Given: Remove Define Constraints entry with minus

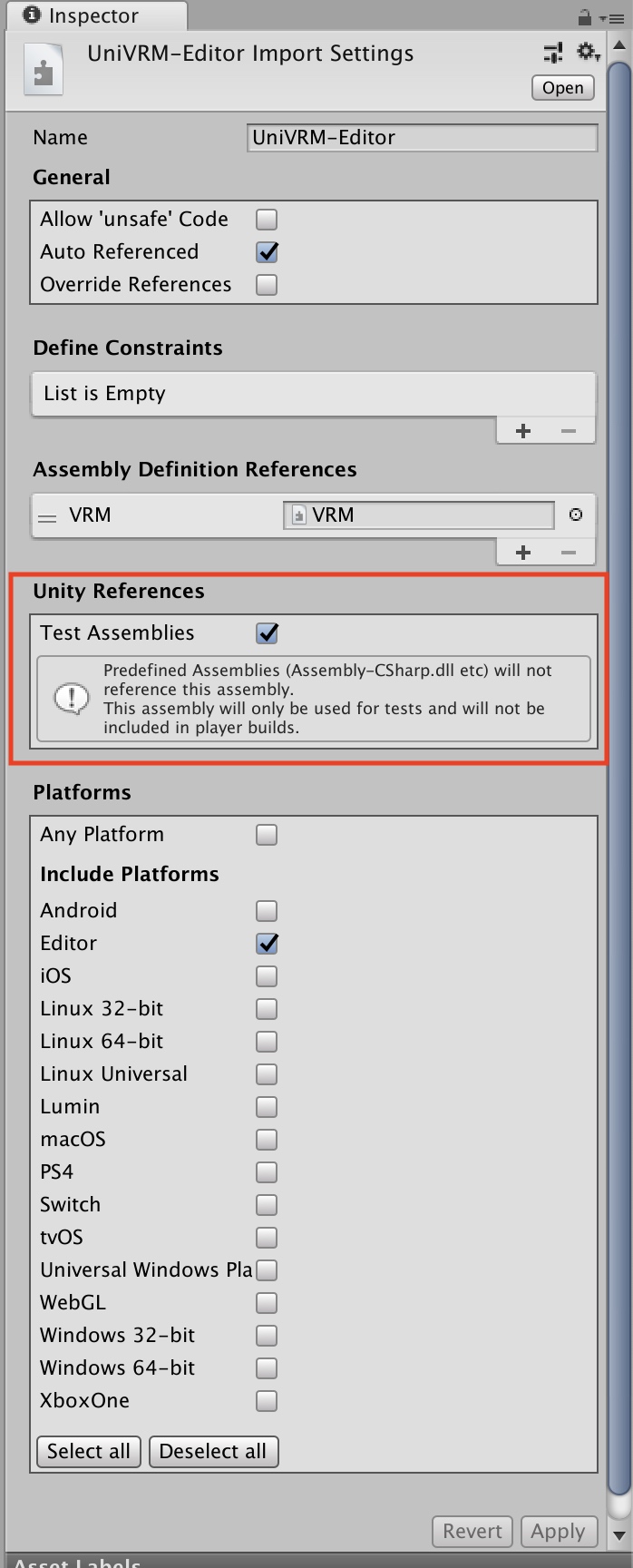Looking at the screenshot, I should coord(569,431).
